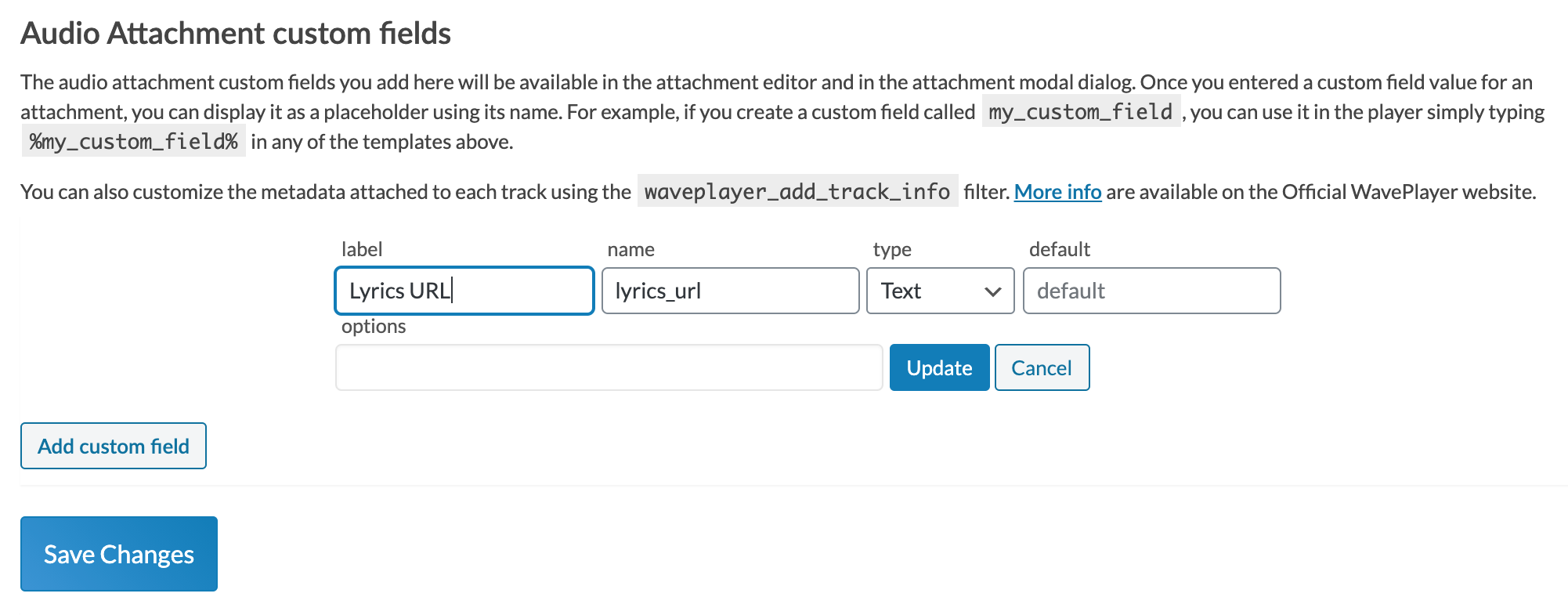Click the label input containing "Lyrics URL"
The height and width of the screenshot is (615, 1568).
click(x=464, y=291)
